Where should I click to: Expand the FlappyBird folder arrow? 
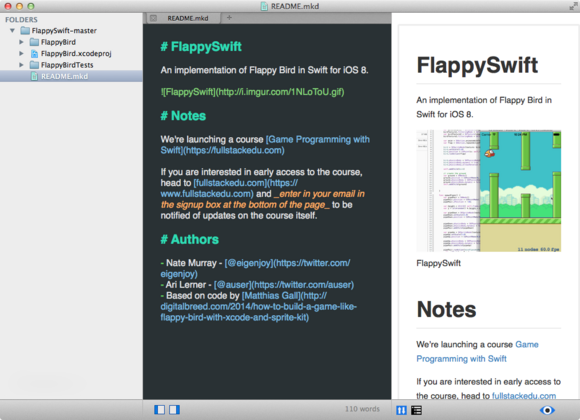point(21,42)
